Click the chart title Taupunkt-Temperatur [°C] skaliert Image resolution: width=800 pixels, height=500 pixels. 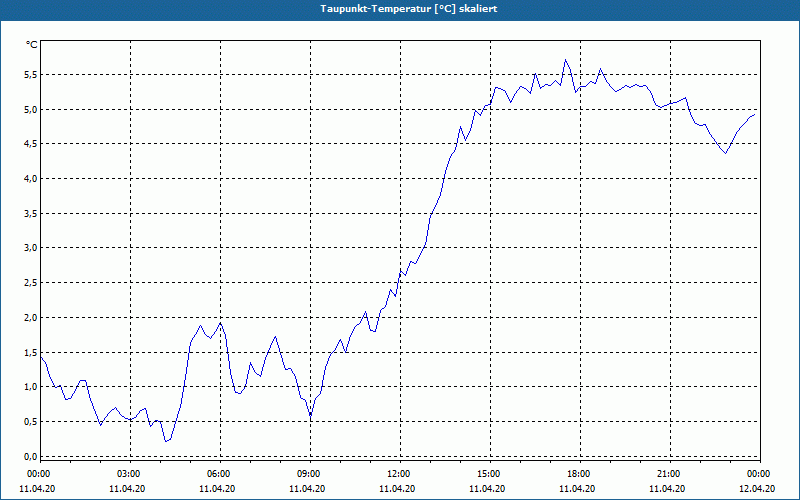(409, 9)
